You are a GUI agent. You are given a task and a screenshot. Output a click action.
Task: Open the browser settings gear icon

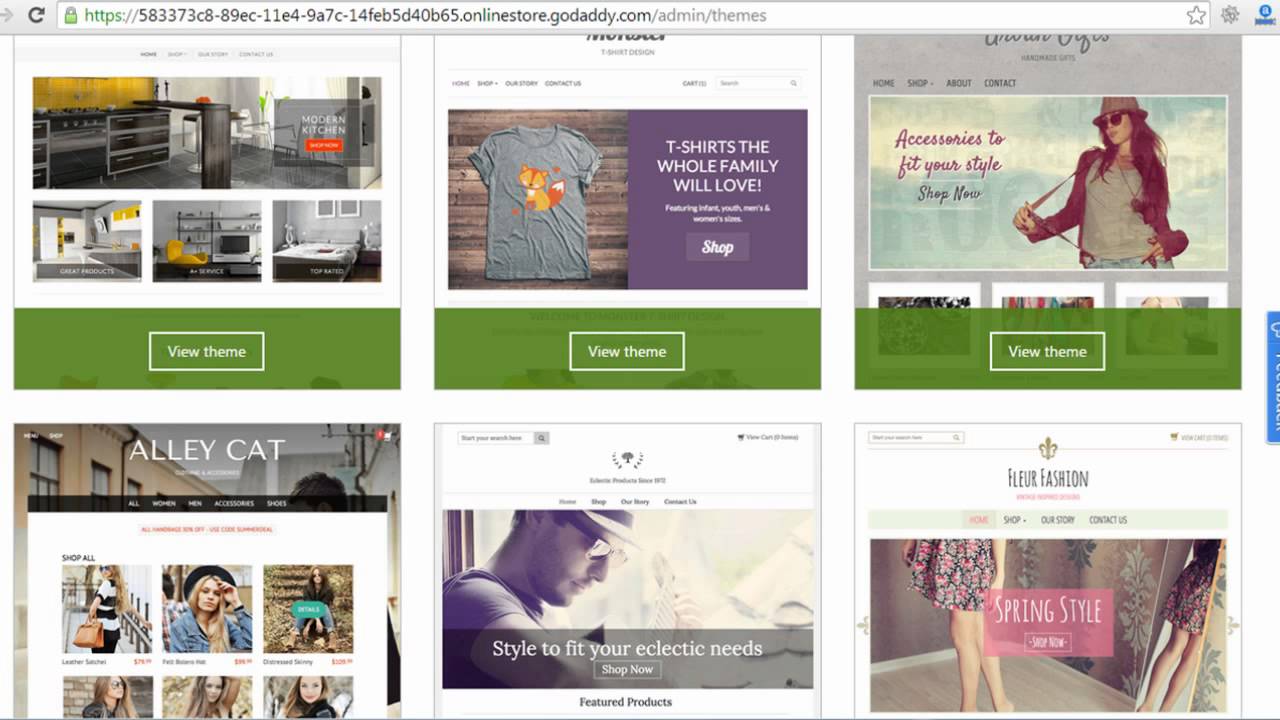pos(1230,15)
